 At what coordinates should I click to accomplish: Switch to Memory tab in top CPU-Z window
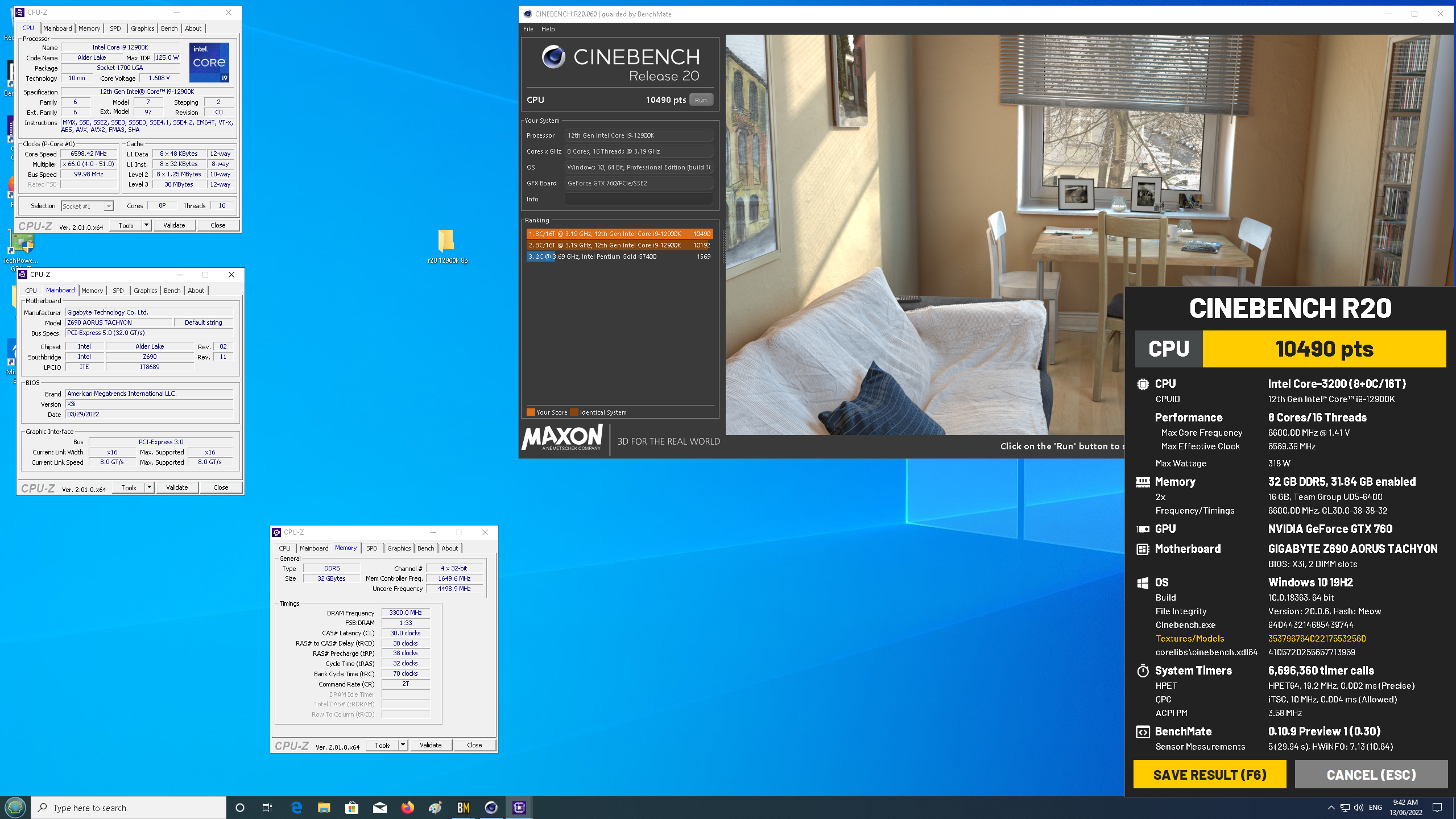89,28
